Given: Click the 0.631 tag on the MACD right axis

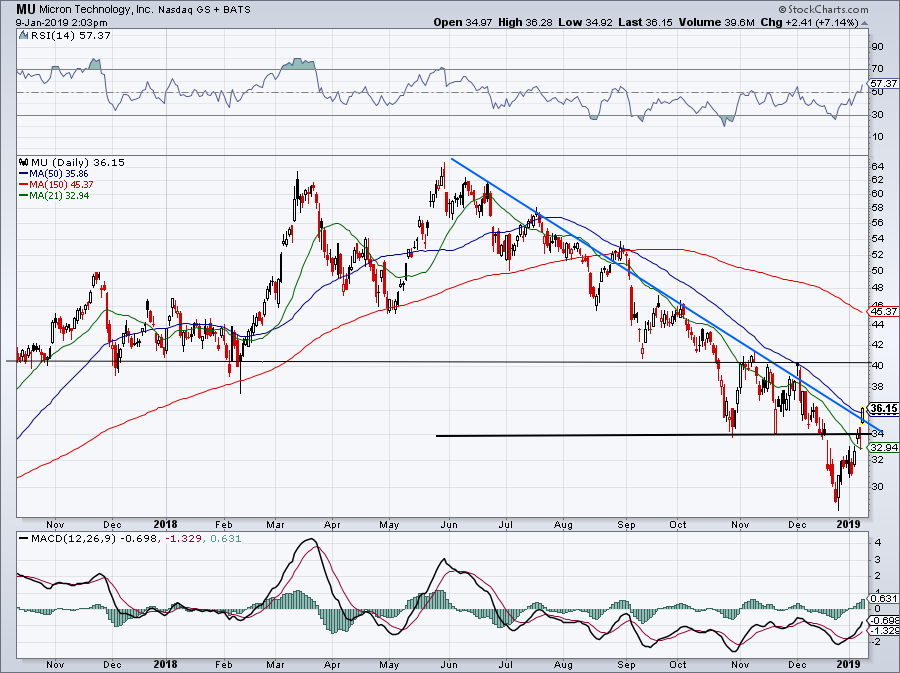Looking at the screenshot, I should pos(885,598).
